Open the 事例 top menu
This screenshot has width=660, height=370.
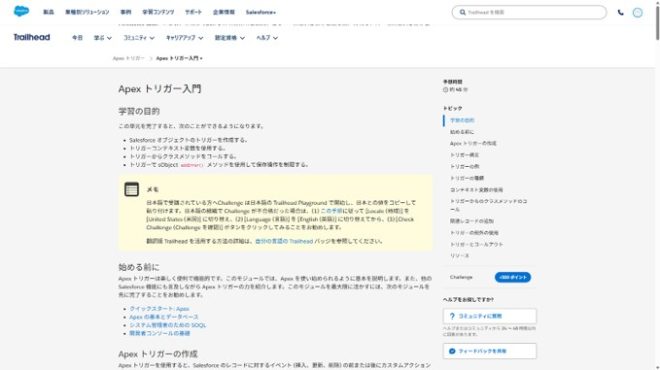click(x=126, y=12)
